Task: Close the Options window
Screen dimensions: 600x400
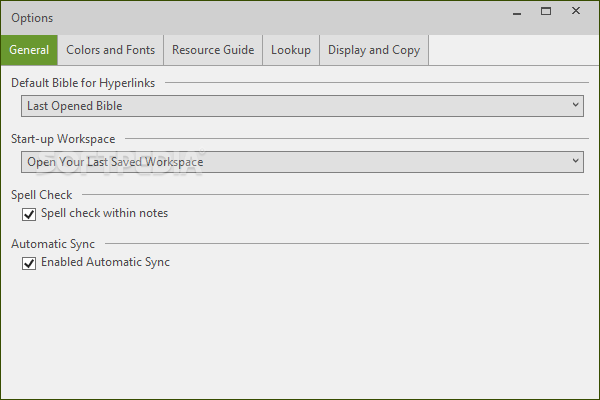Action: [576, 11]
